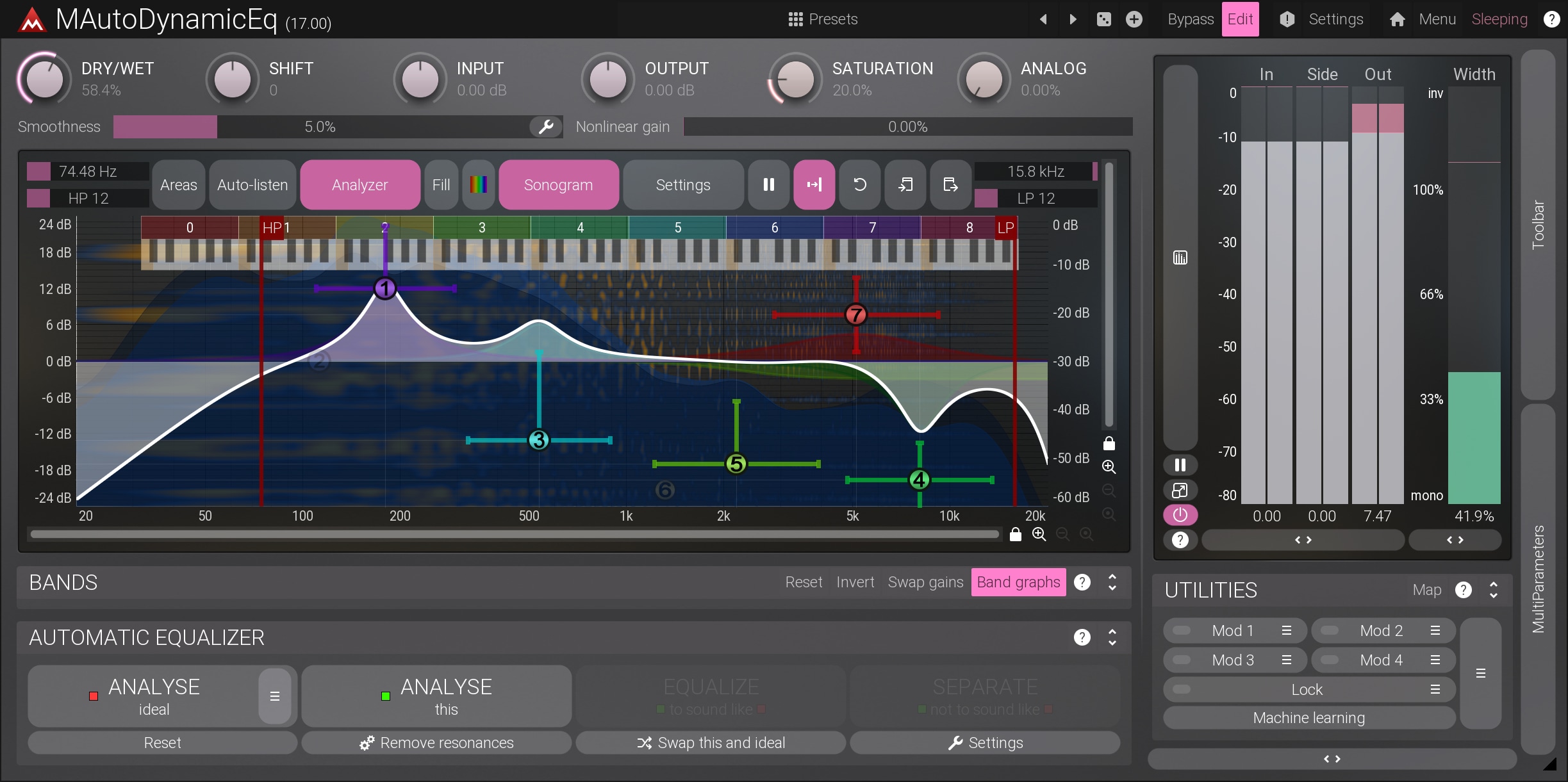Pause the analyzer display
1568x782 pixels.
coord(768,185)
